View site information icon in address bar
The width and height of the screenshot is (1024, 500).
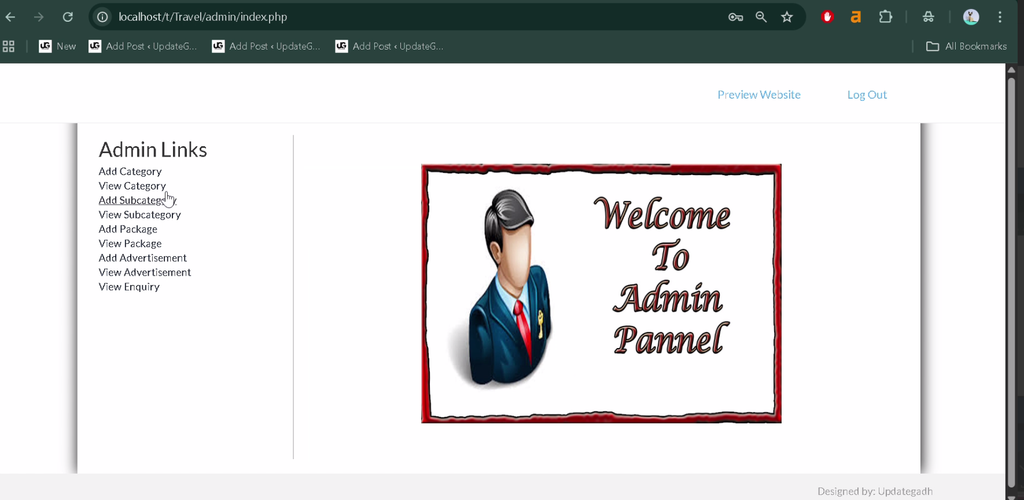[103, 17]
